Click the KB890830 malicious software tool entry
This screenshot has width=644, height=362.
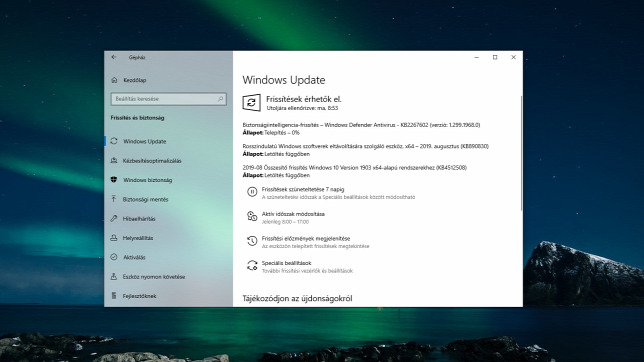[366, 146]
